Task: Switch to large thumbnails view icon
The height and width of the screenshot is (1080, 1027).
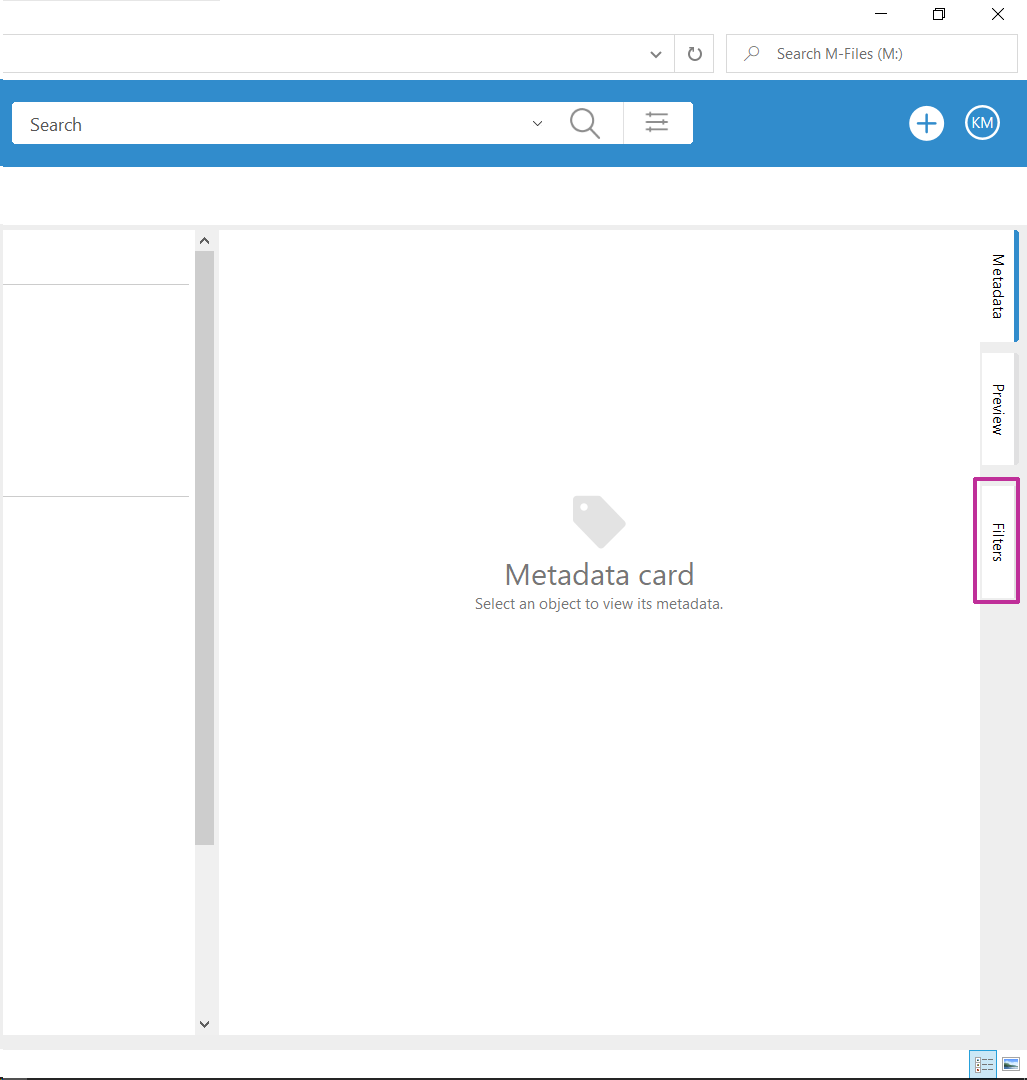Action: [1010, 1064]
